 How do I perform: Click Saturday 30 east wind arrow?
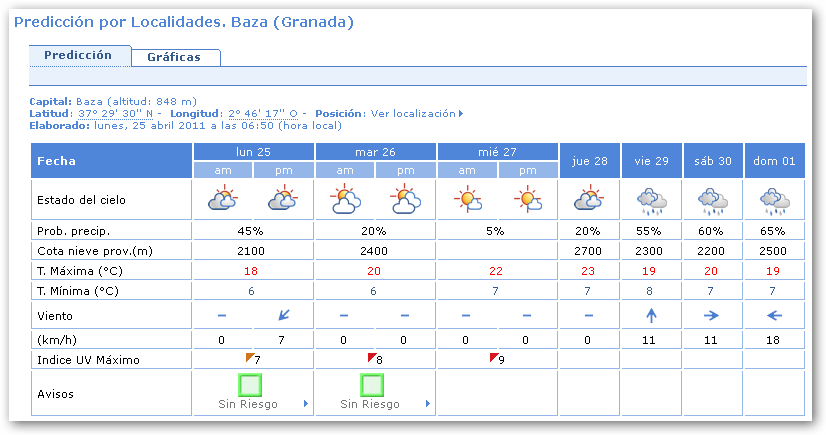click(712, 315)
